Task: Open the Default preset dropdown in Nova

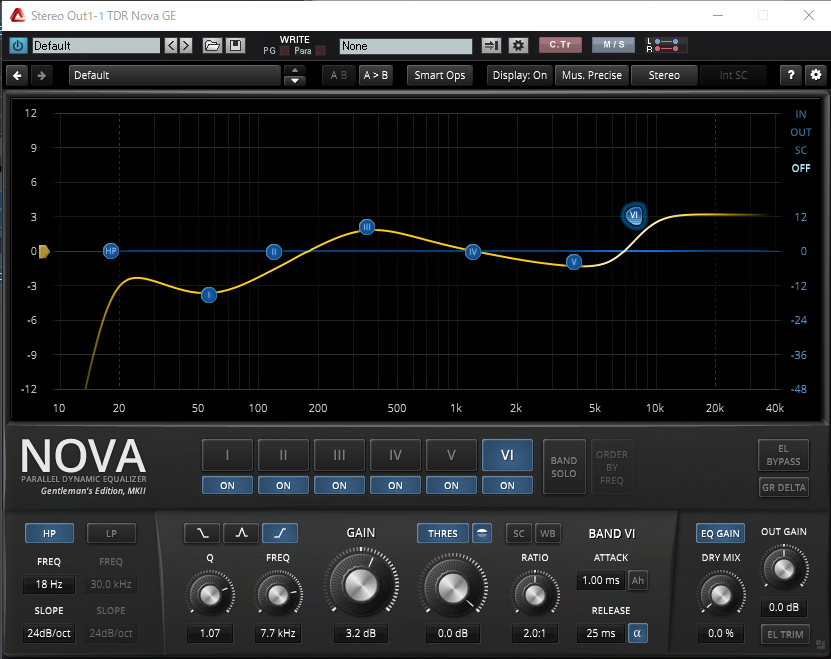Action: point(175,75)
